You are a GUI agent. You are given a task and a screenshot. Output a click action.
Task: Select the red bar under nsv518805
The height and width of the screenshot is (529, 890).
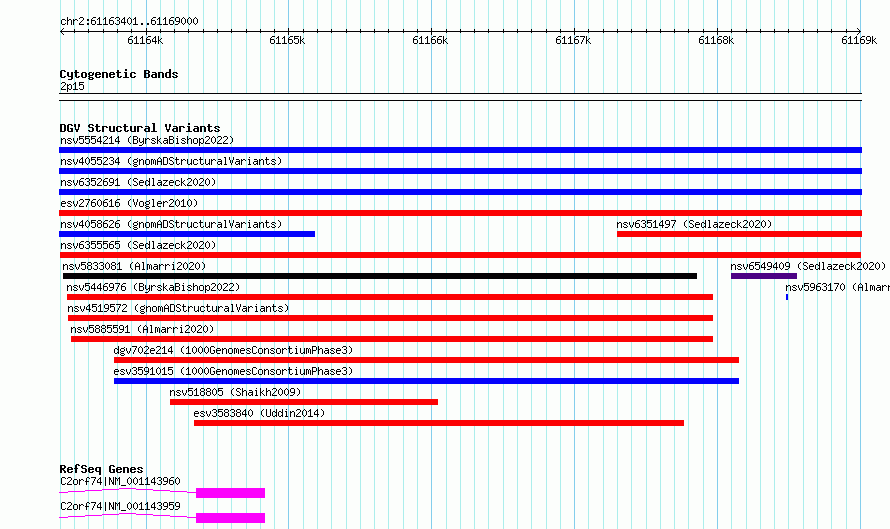tap(304, 402)
